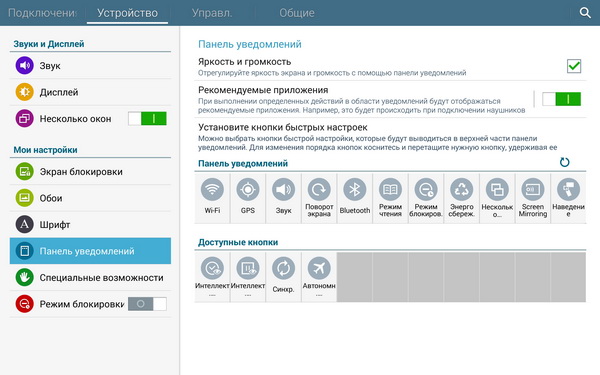Screen dimensions: 600x375
Task: Open the Общие tab
Action: click(297, 13)
